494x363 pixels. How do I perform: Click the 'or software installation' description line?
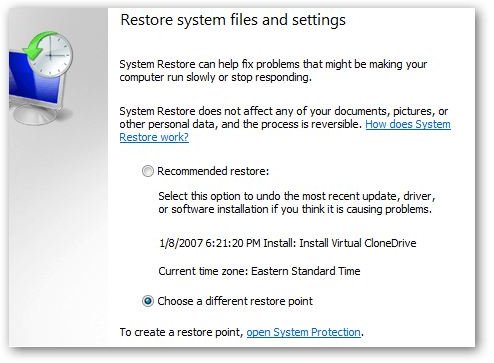pyautogui.click(x=295, y=209)
